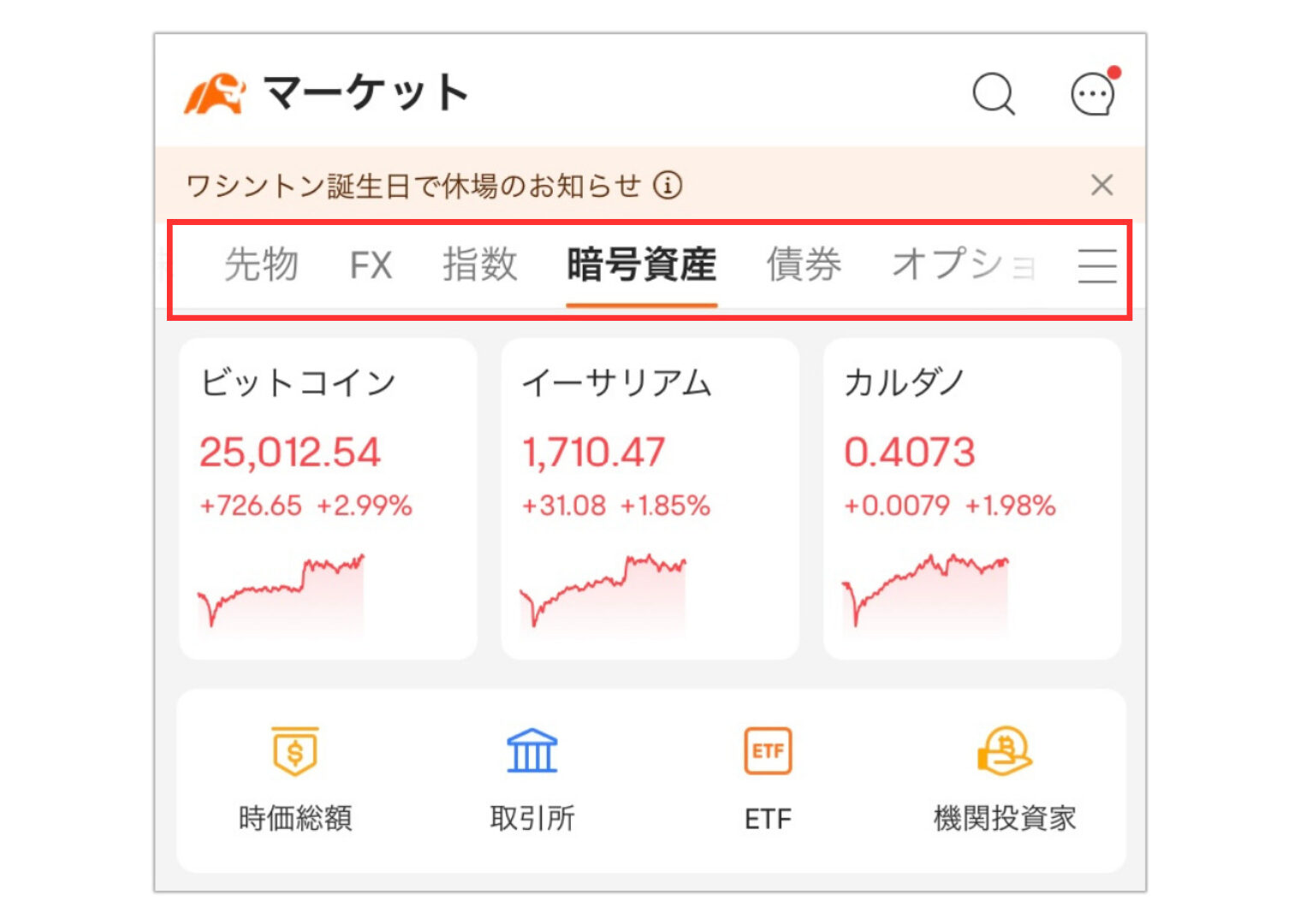
Task: Open the カルダノ price chart thumbnail
Action: coord(925,592)
